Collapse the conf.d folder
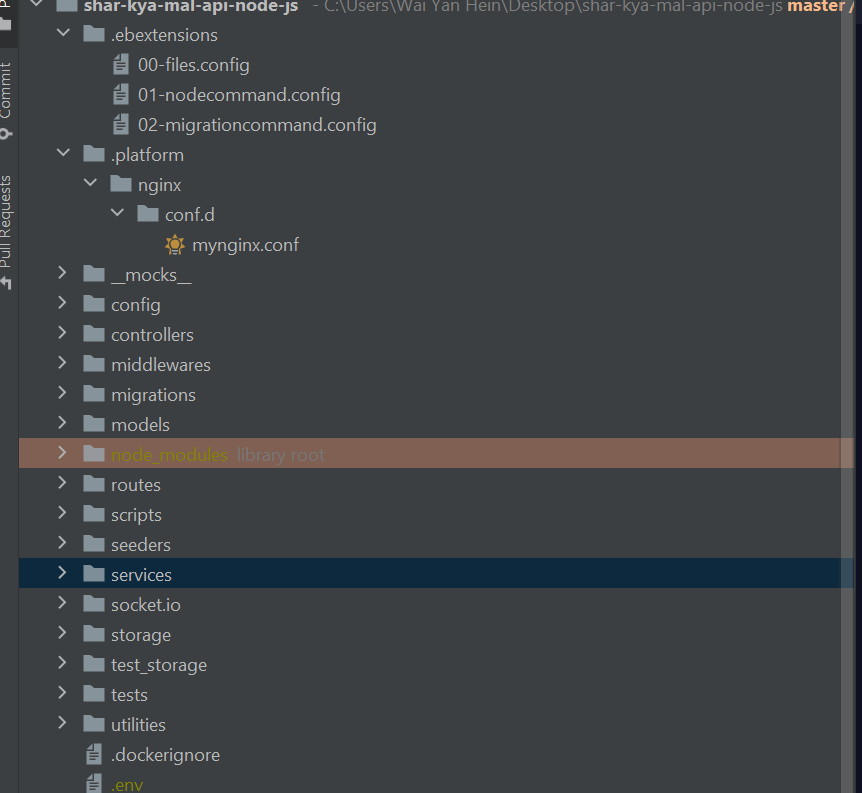Screen dimensions: 862x793 click(x=117, y=213)
